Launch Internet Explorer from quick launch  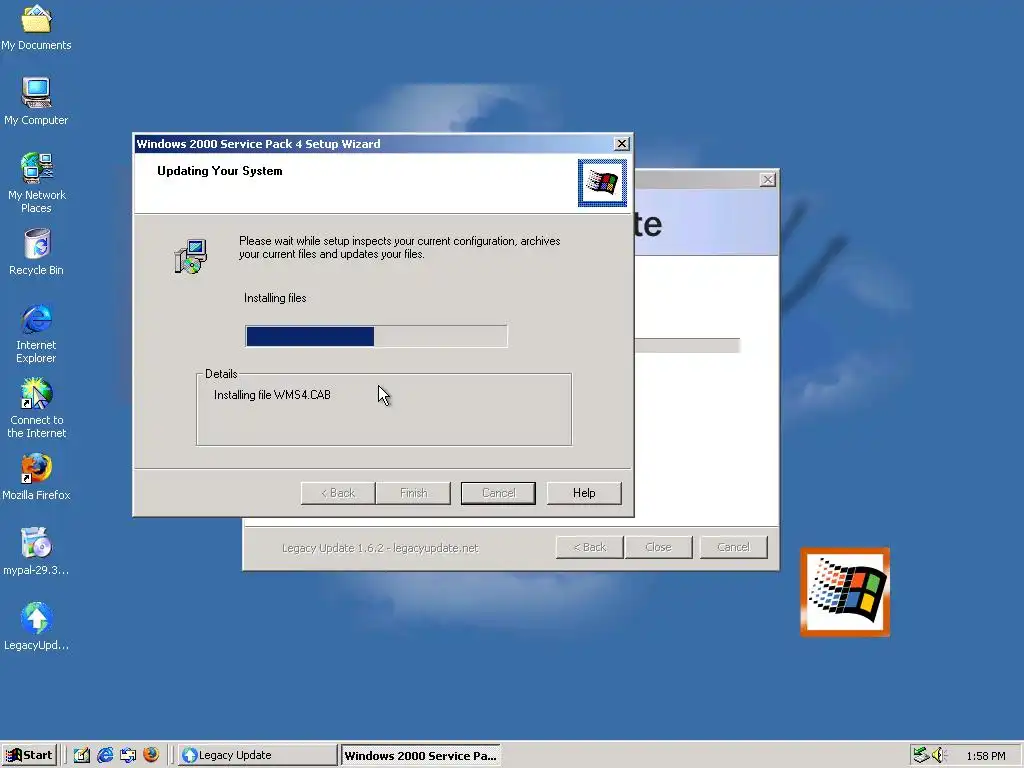[105, 755]
